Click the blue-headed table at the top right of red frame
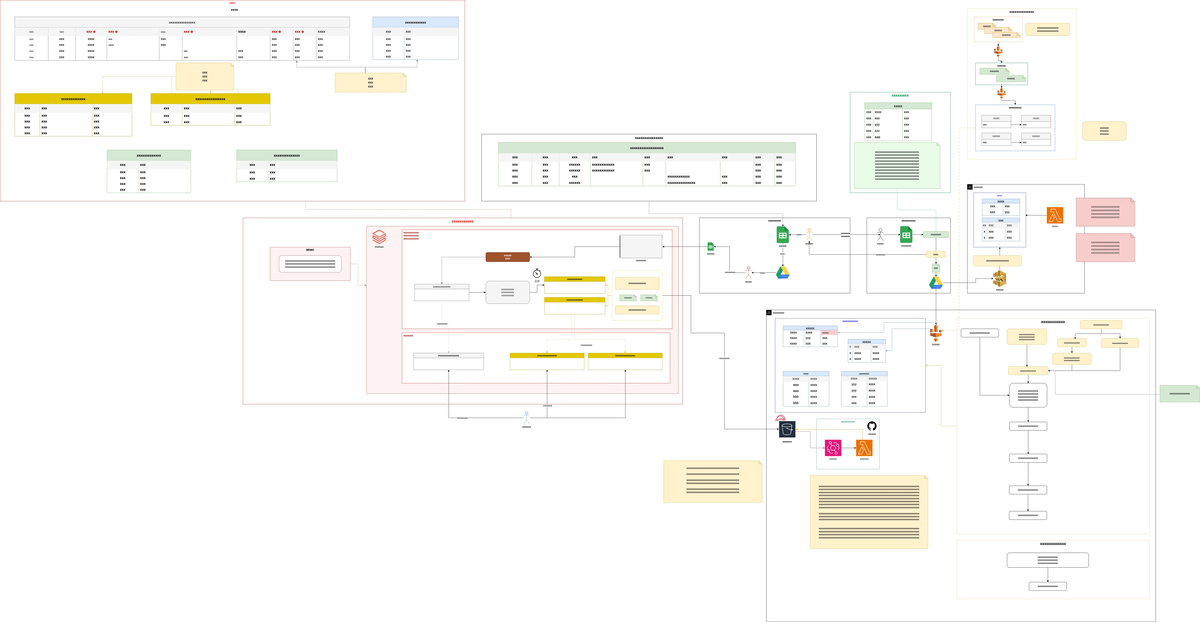This screenshot has height=622, width=1200. [x=415, y=38]
